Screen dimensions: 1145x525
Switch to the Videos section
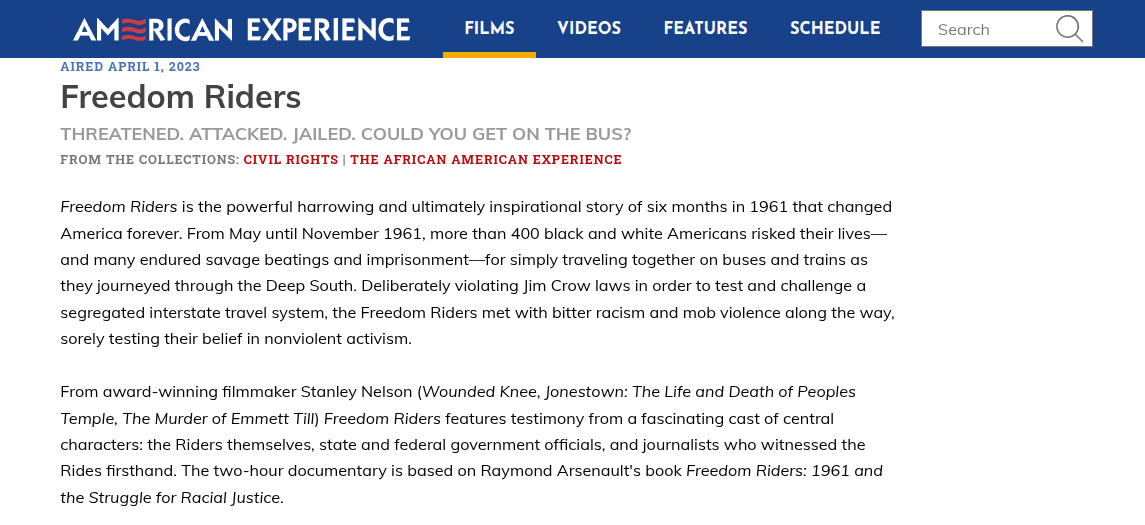coord(589,29)
